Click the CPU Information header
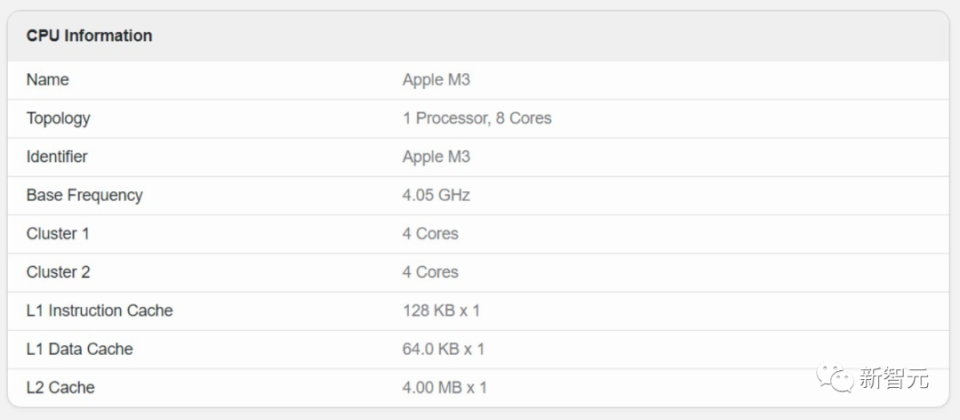Viewport: 960px width, 420px height. click(x=89, y=36)
